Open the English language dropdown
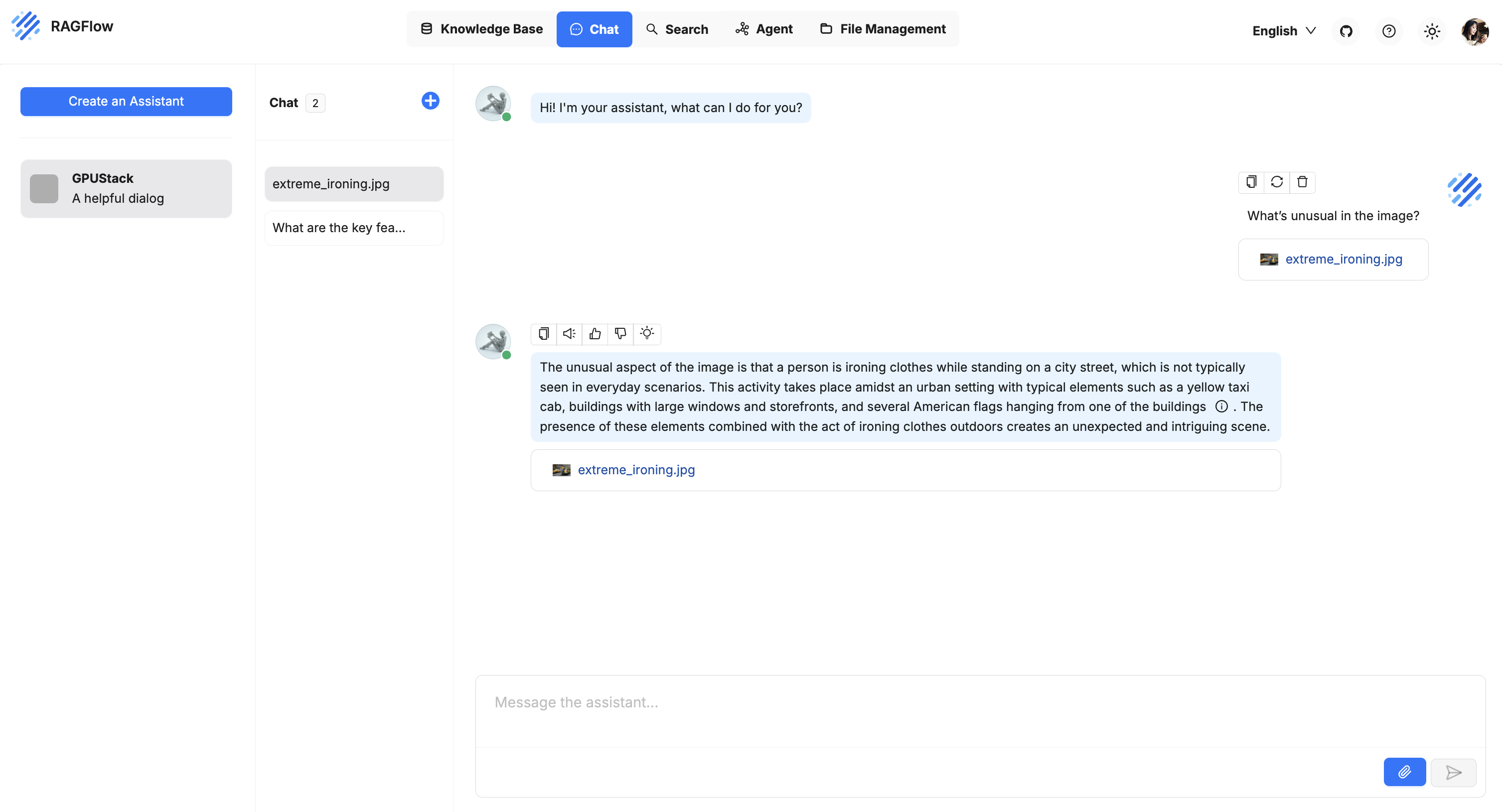 [1284, 31]
